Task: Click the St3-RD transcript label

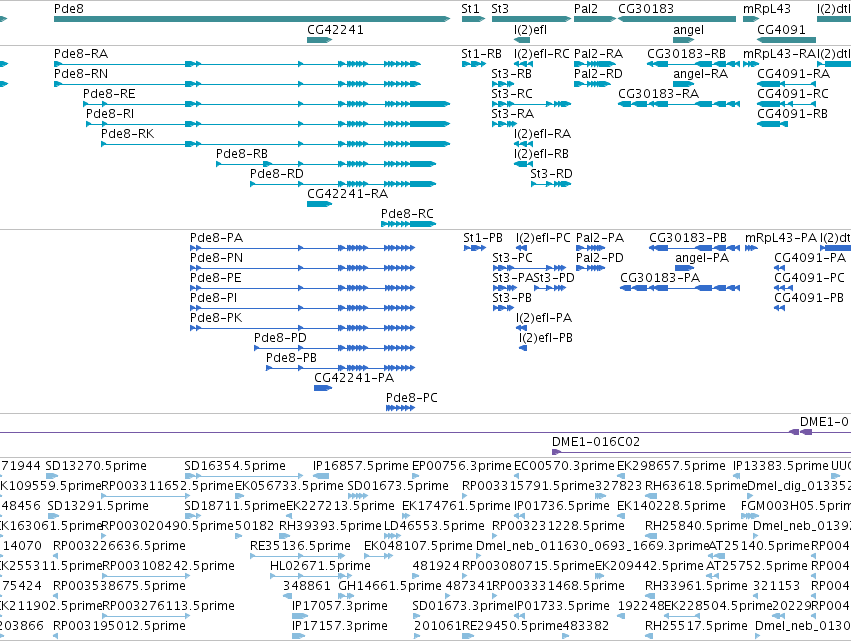Action: (551, 174)
